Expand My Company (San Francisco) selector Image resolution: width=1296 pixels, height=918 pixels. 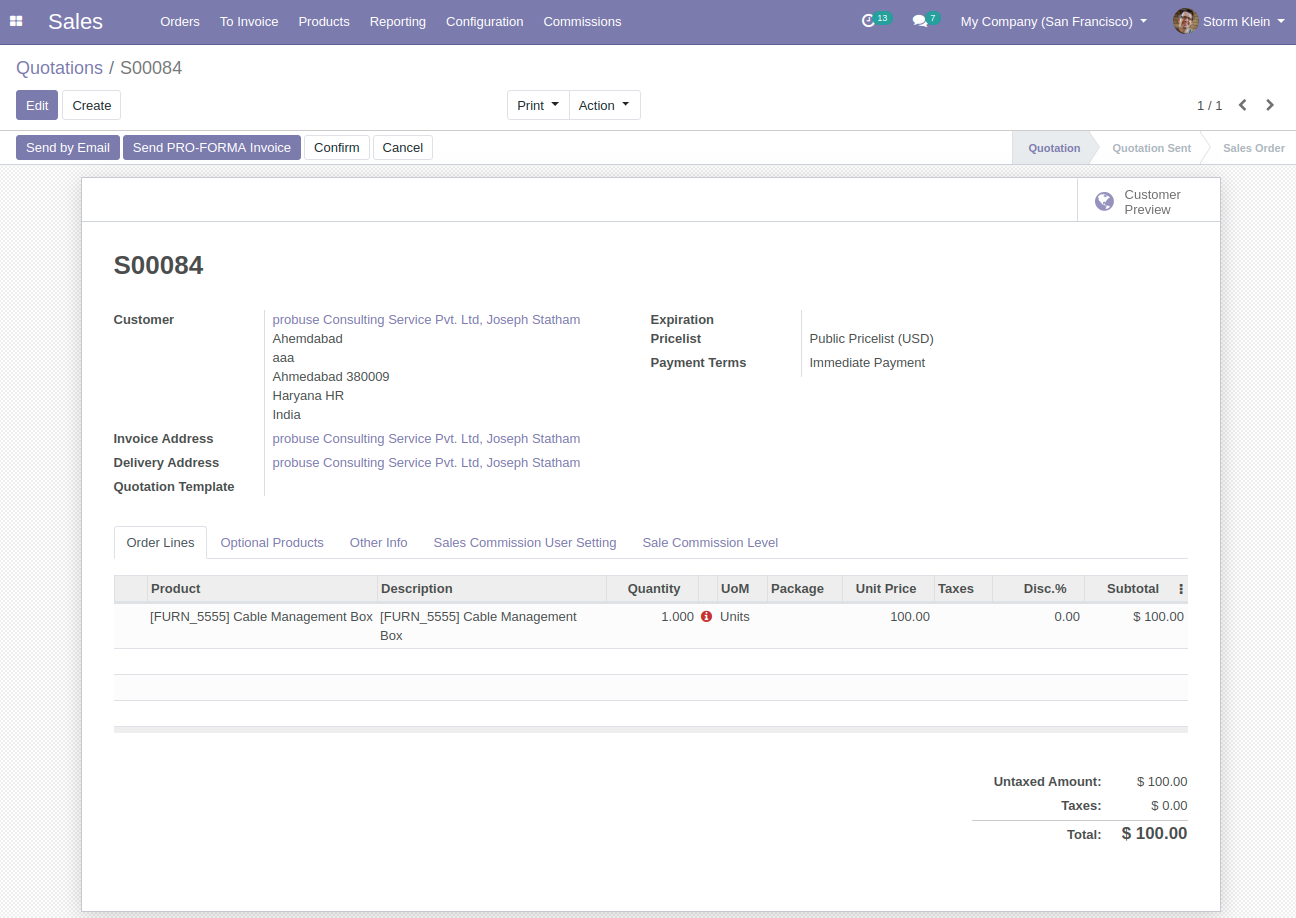click(x=1054, y=21)
